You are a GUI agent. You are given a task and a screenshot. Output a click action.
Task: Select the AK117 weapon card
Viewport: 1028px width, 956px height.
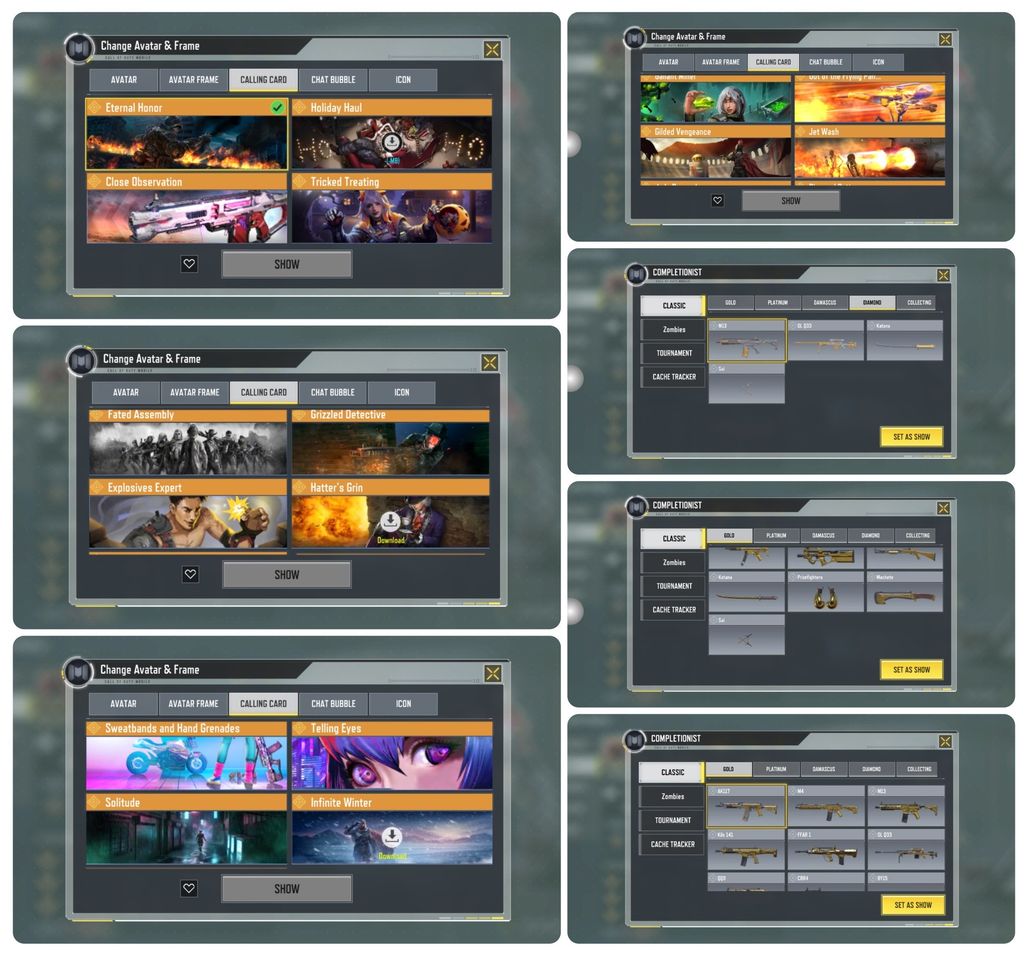click(x=747, y=806)
